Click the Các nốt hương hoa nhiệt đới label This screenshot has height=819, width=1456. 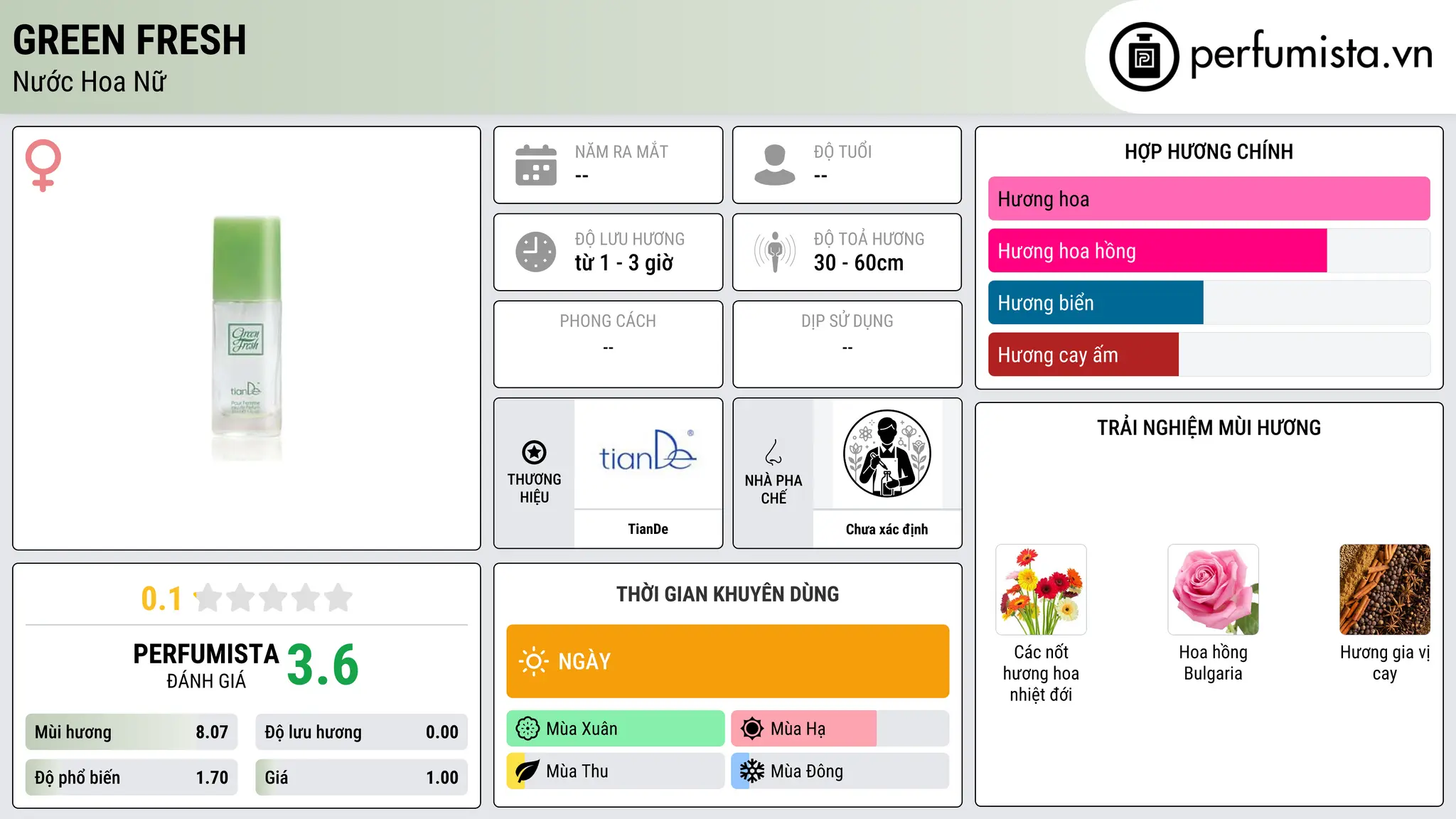coord(1041,673)
